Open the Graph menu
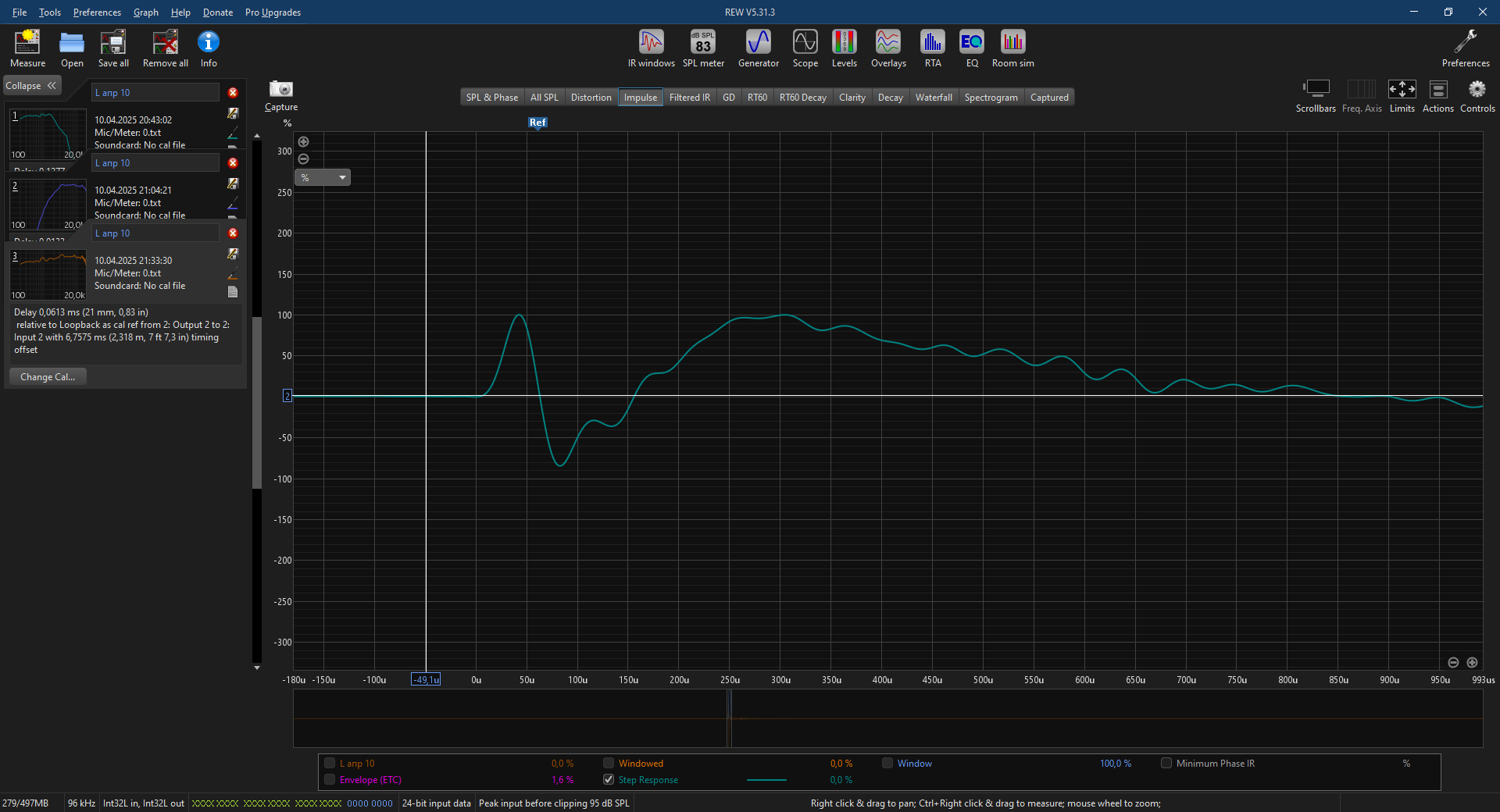This screenshot has height=812, width=1500. (146, 12)
